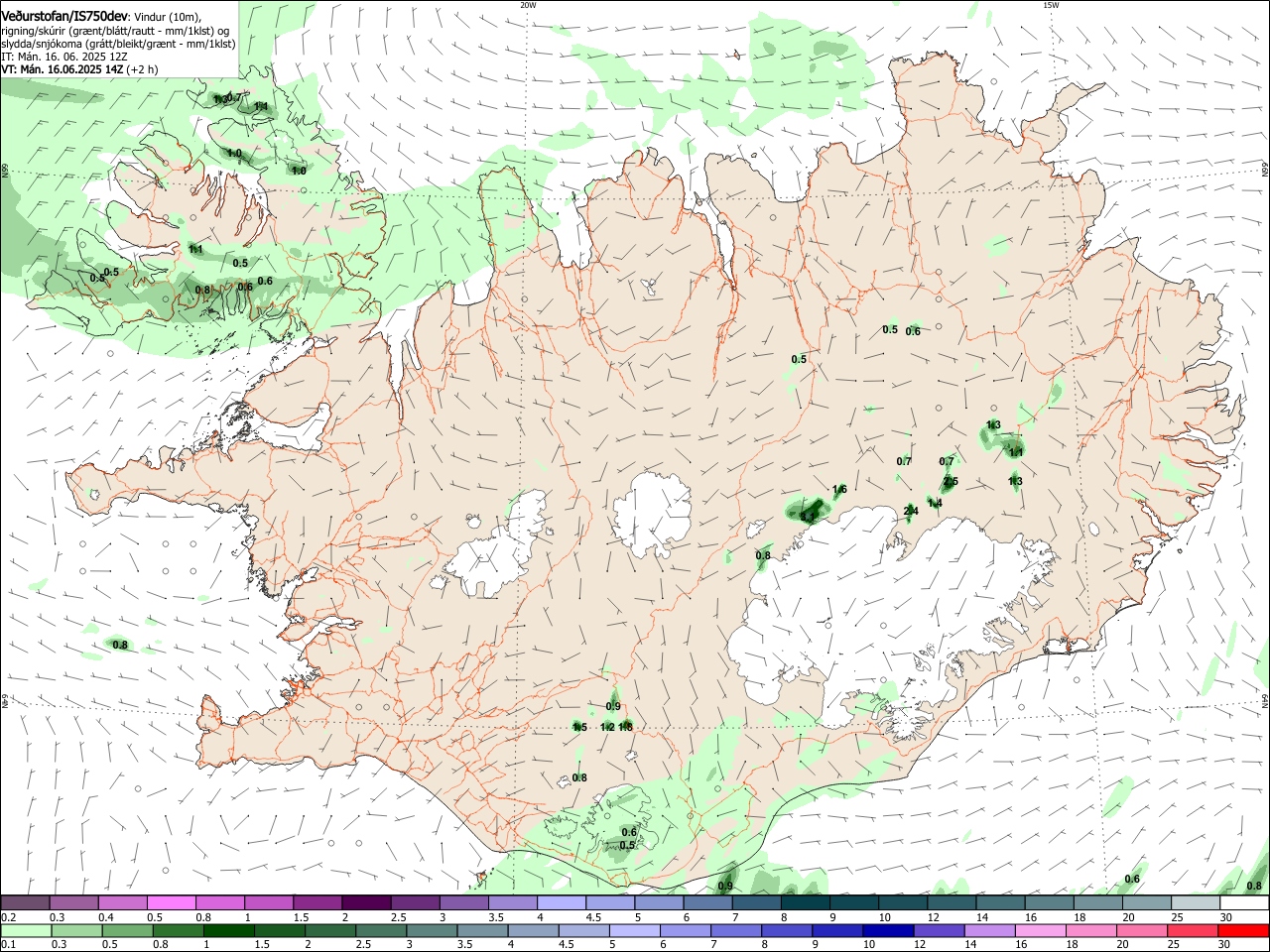Pick upper bar light grey swatch between 25 and 30
Image resolution: width=1270 pixels, height=952 pixels.
1195,902
